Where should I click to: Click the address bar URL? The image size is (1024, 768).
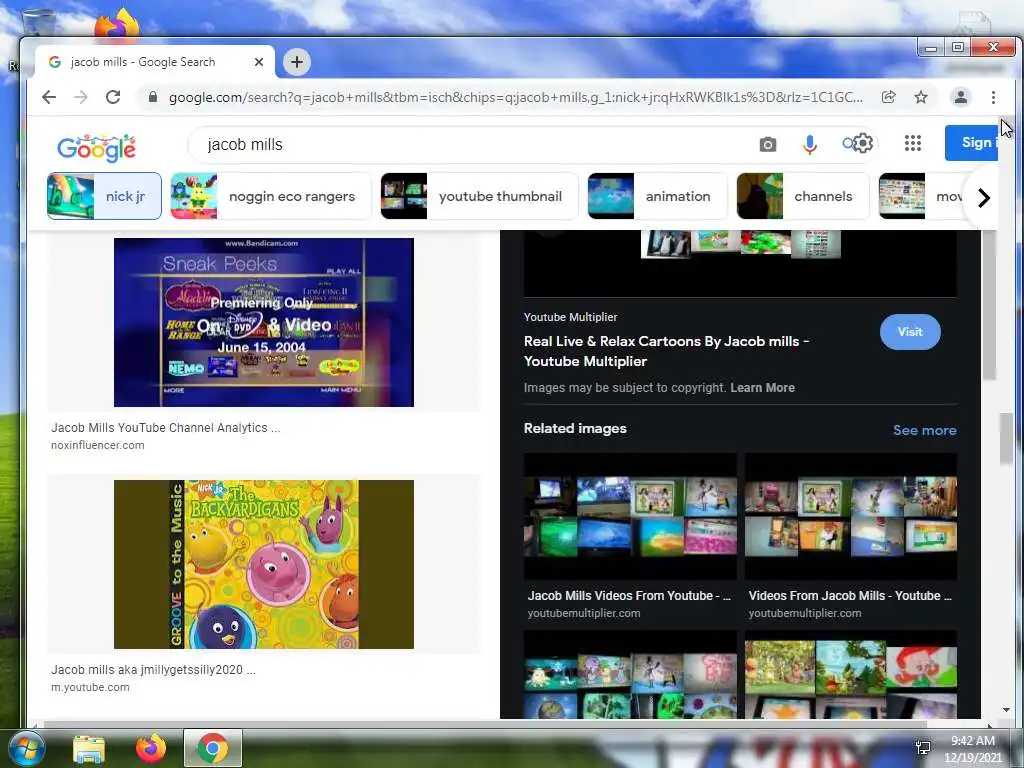[515, 97]
